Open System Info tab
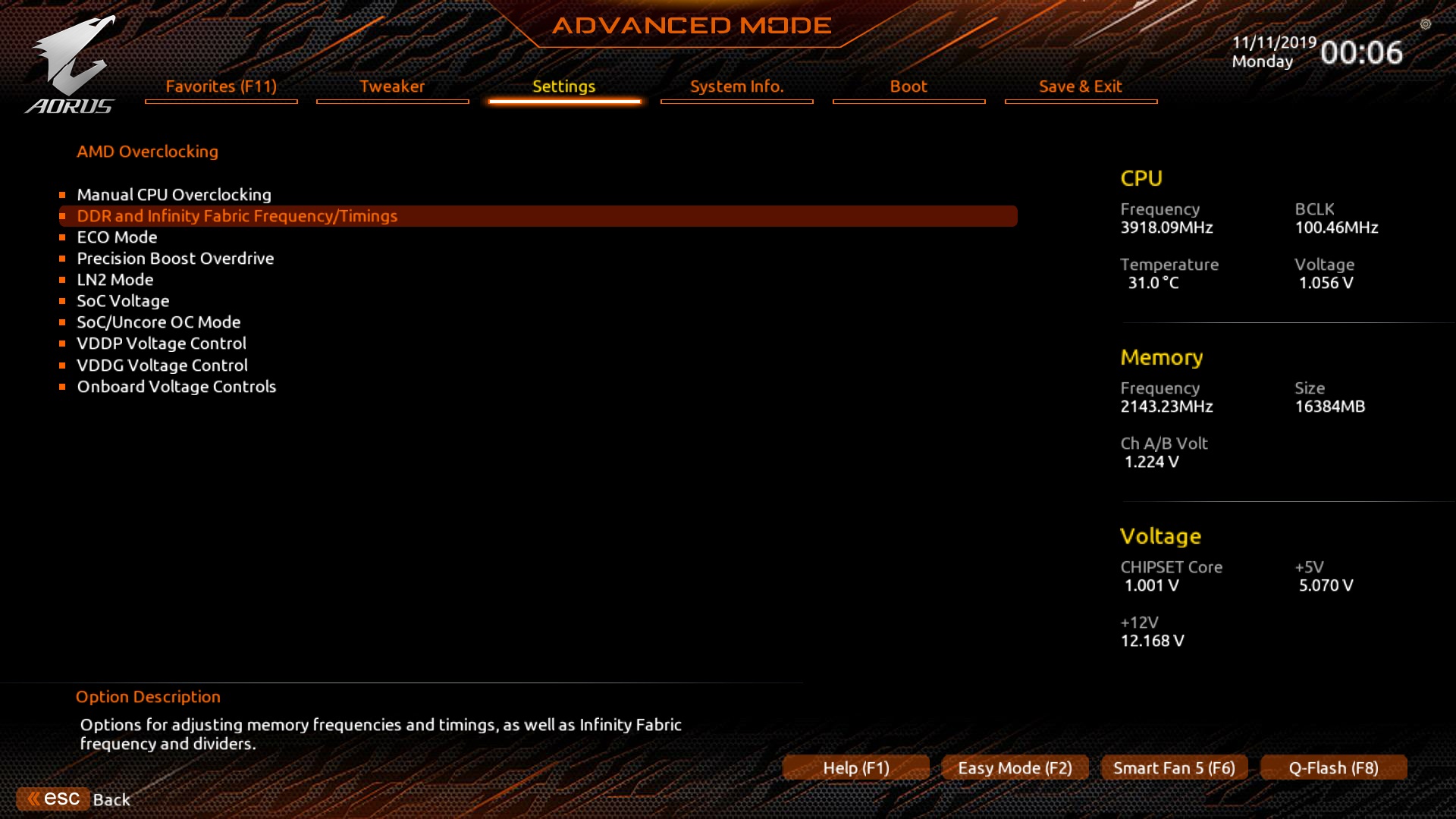 [x=737, y=86]
